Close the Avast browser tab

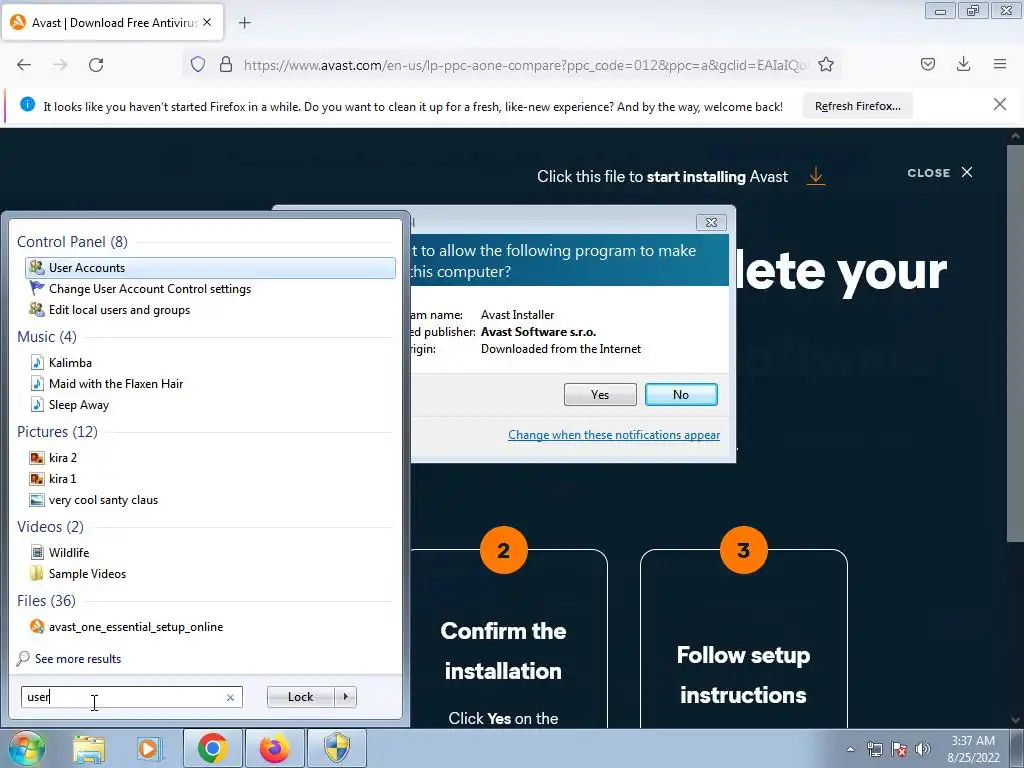(x=207, y=22)
